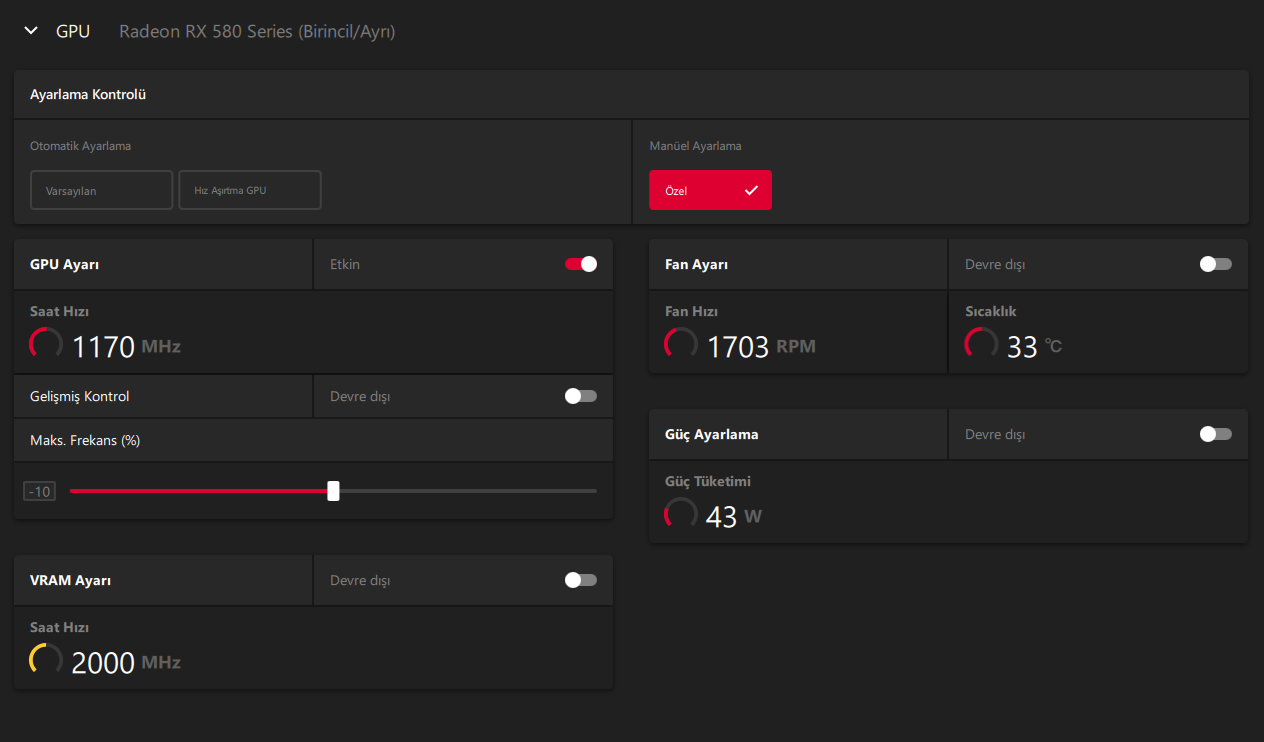This screenshot has width=1264, height=742.
Task: Select the Varsayılan automatic tuning button
Action: [102, 190]
